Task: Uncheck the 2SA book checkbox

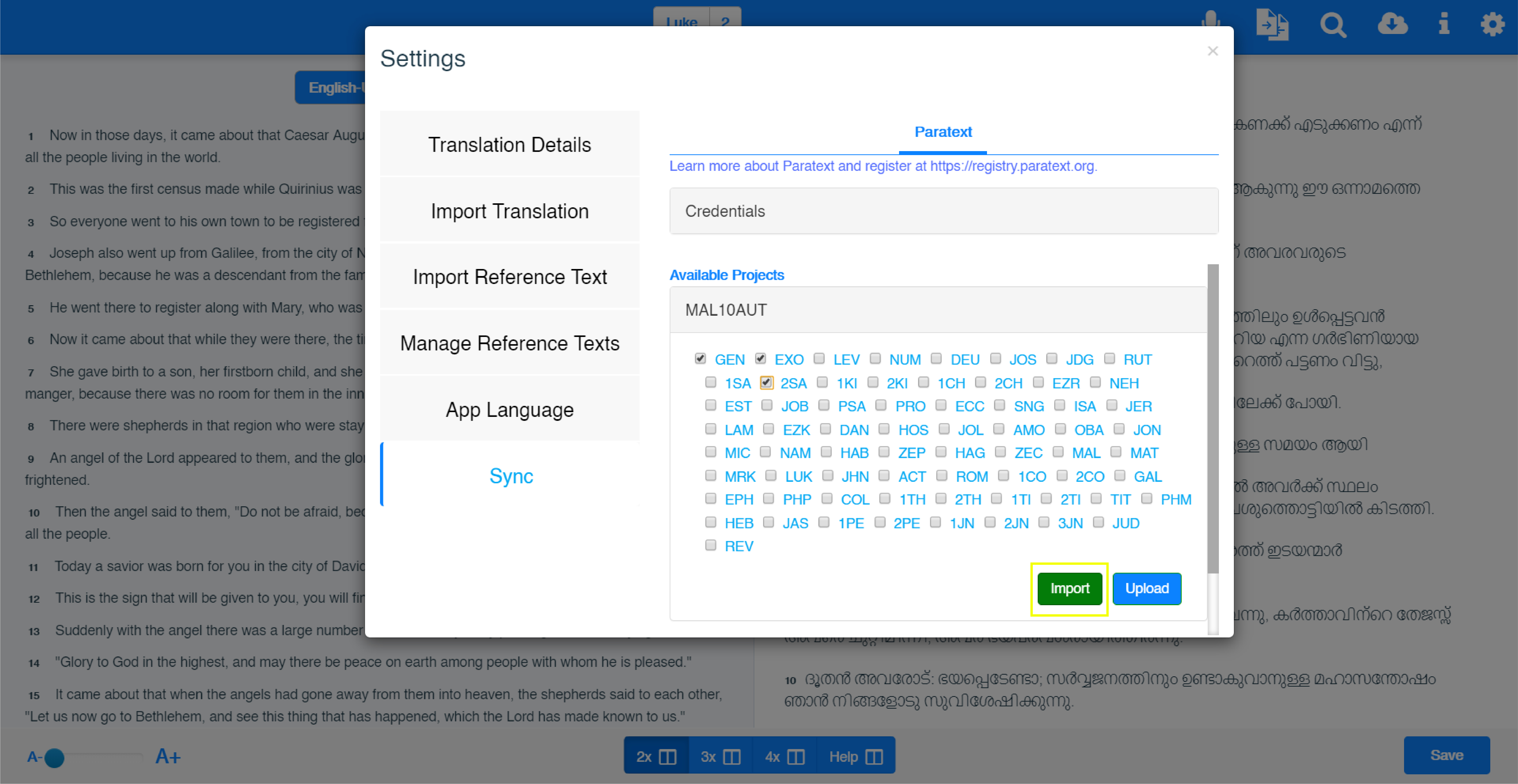Action: (766, 383)
